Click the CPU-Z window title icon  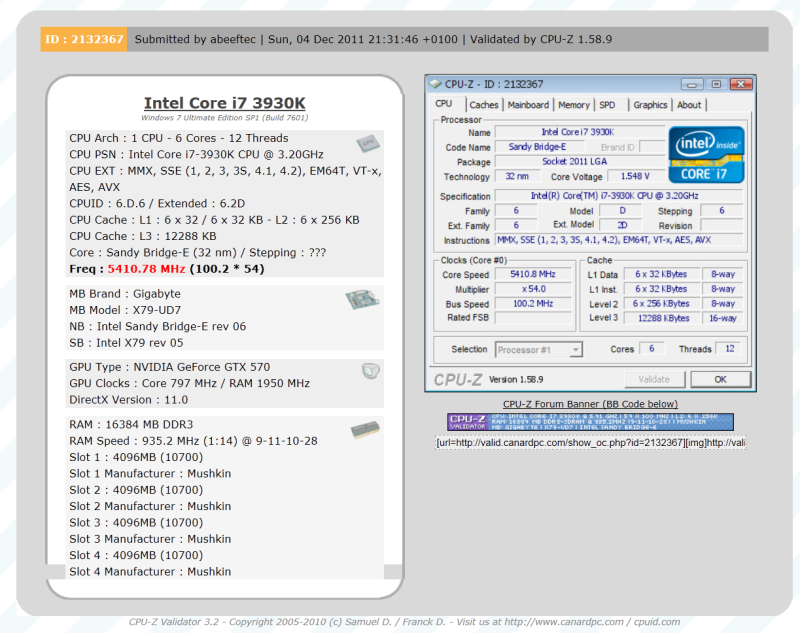(436, 84)
